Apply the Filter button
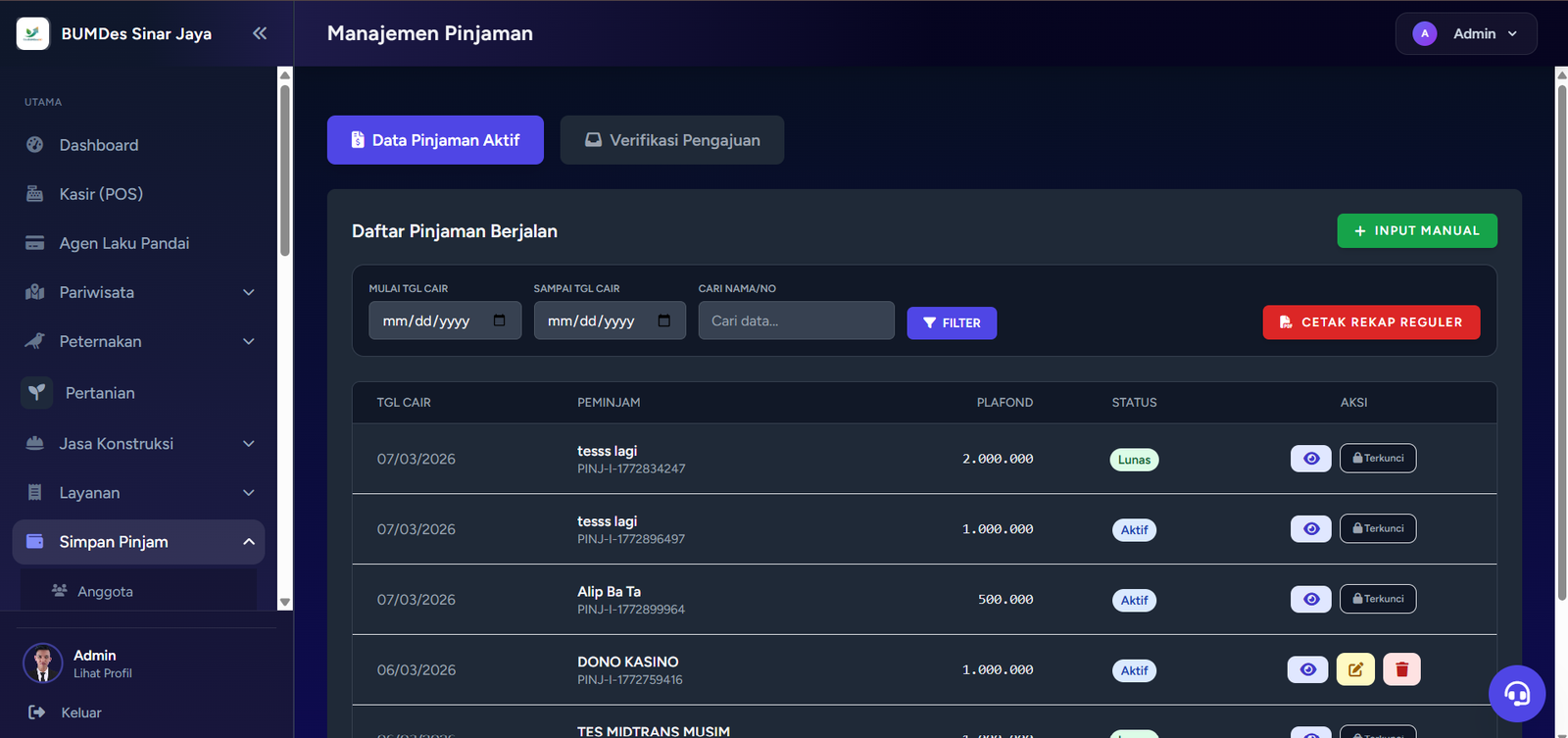Image resolution: width=1568 pixels, height=738 pixels. [x=952, y=322]
